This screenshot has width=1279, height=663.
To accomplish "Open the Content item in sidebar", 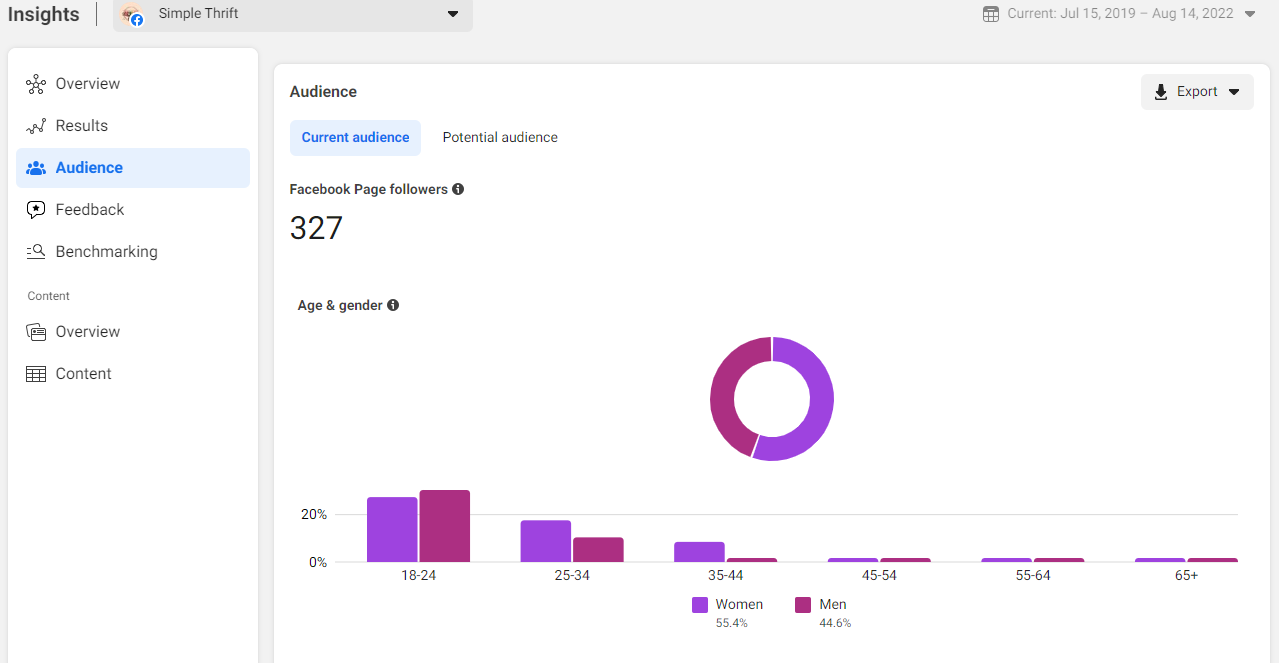I will (x=133, y=374).
